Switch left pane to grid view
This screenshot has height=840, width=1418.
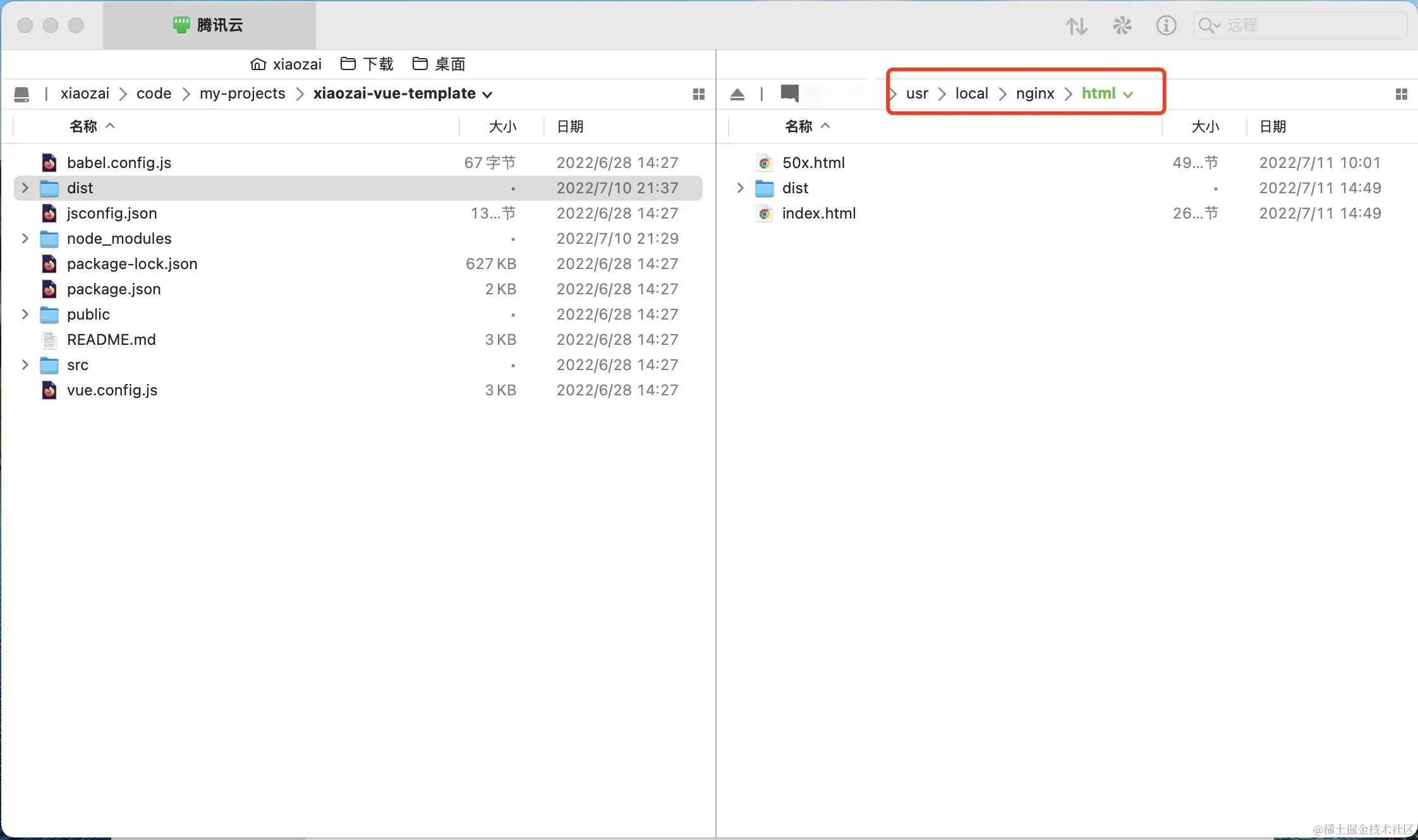(698, 94)
